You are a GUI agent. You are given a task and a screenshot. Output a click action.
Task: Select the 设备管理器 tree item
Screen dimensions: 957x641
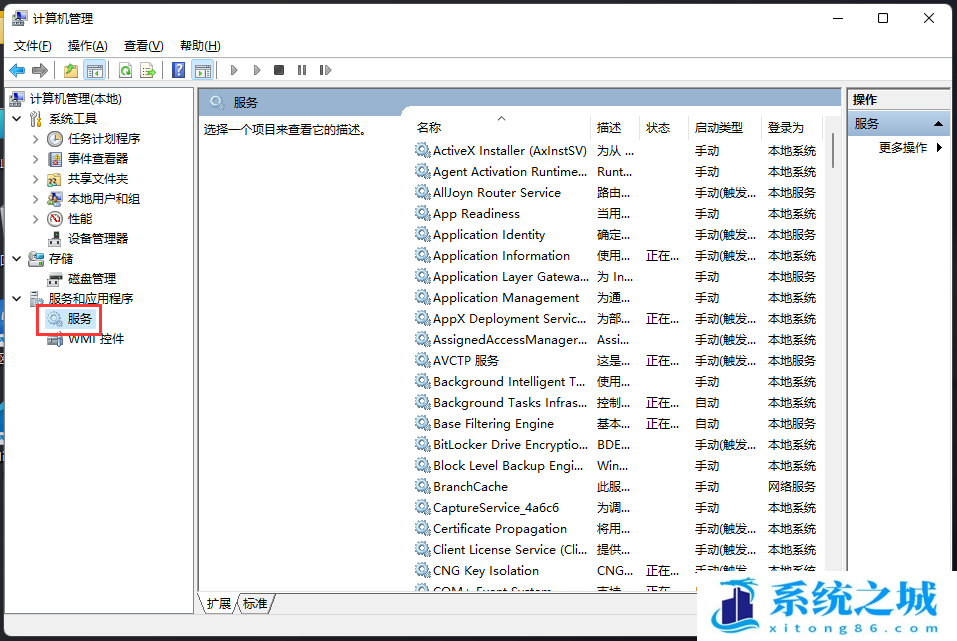[97, 239]
